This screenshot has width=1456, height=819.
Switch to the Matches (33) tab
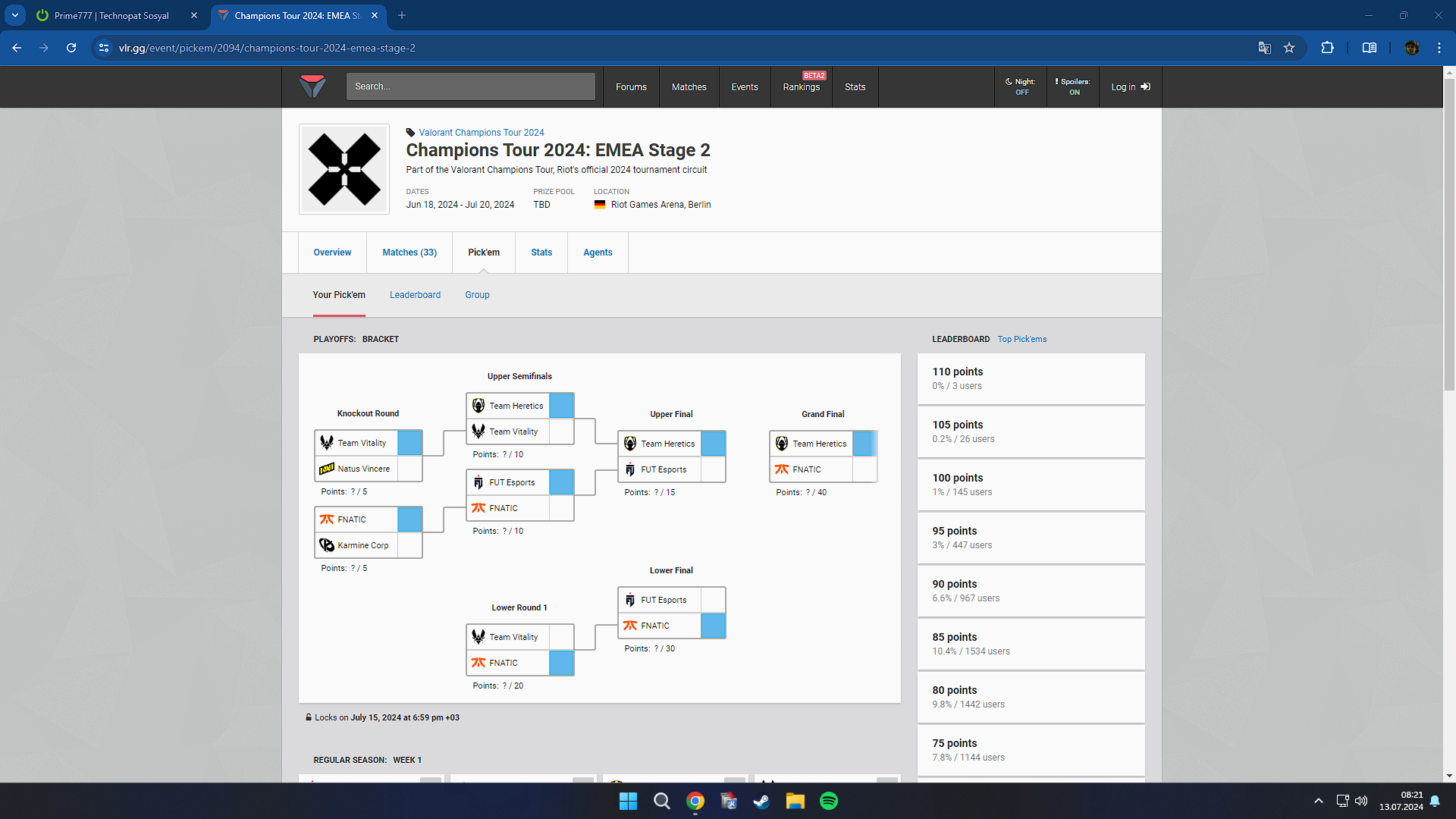tap(409, 253)
